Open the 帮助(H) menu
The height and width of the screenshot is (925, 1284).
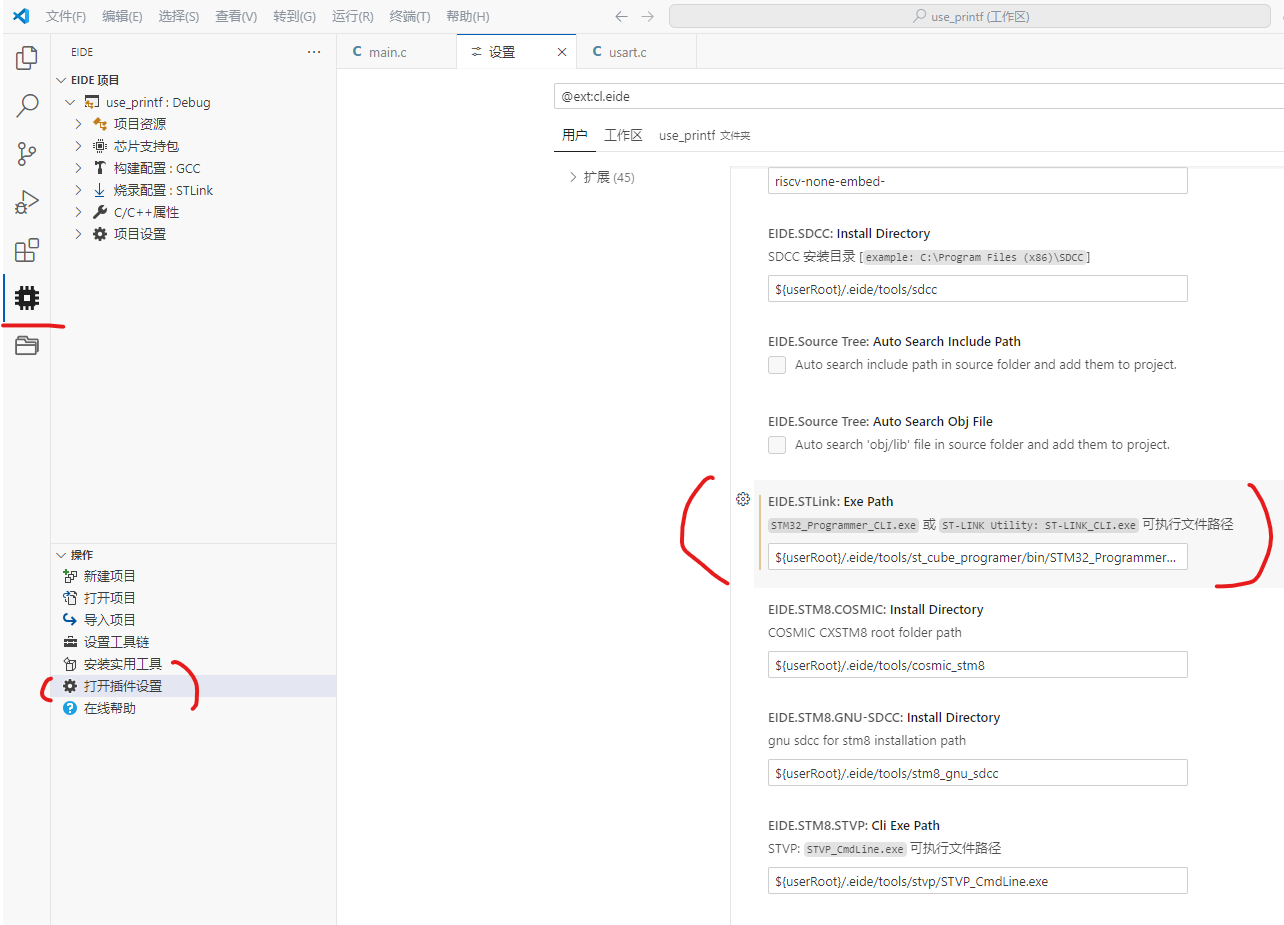pyautogui.click(x=468, y=17)
